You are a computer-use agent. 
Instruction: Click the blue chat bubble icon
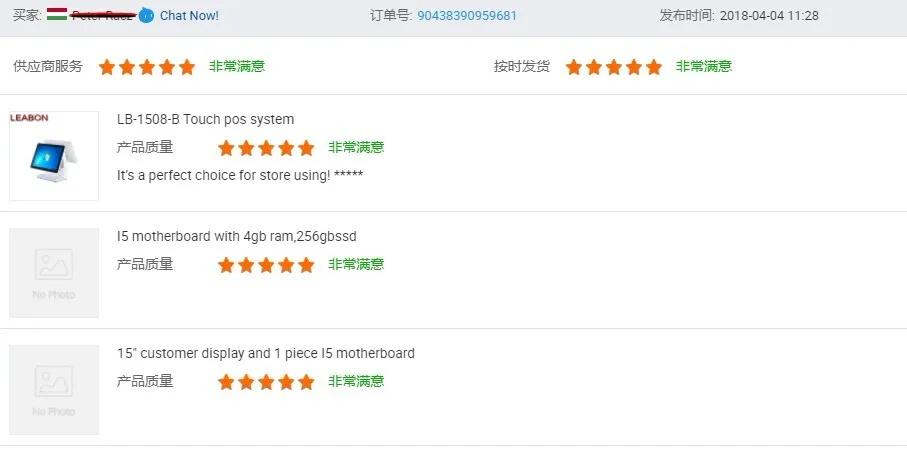pyautogui.click(x=146, y=15)
